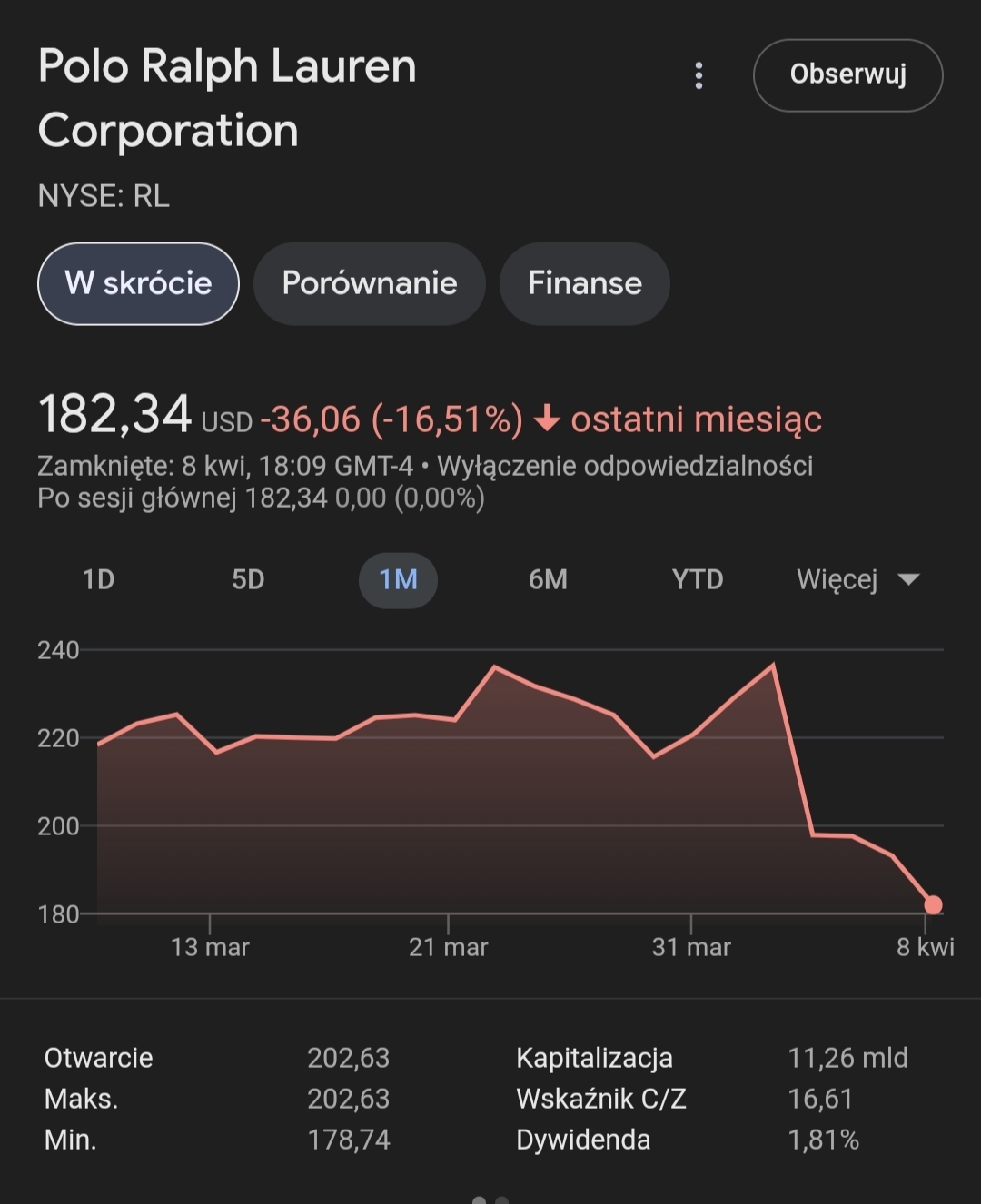Click the chart's latest price dot
This screenshot has width=981, height=1204.
pyautogui.click(x=933, y=904)
